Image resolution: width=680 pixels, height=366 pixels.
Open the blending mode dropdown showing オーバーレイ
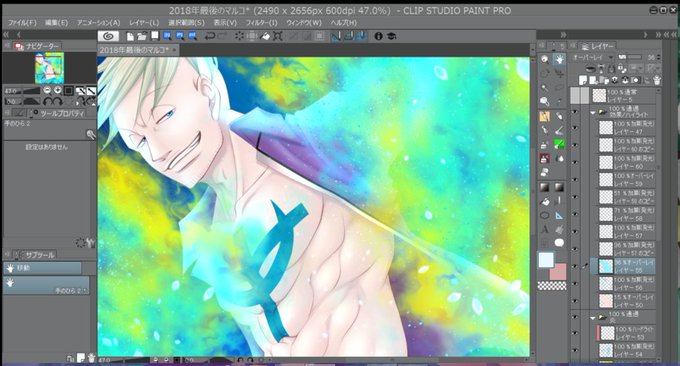click(x=592, y=57)
